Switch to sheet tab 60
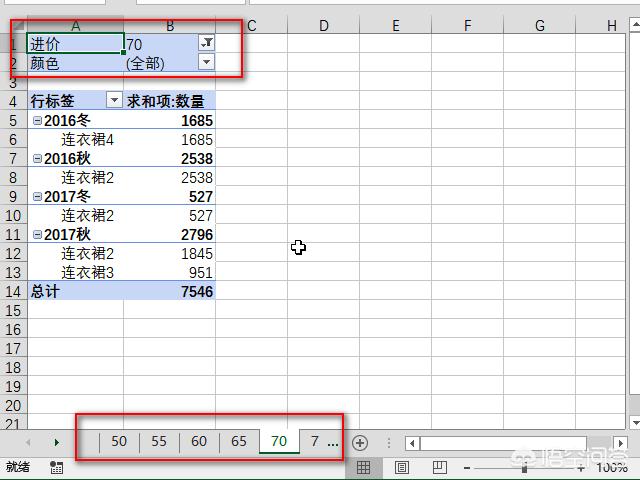640x480 pixels. (199, 441)
